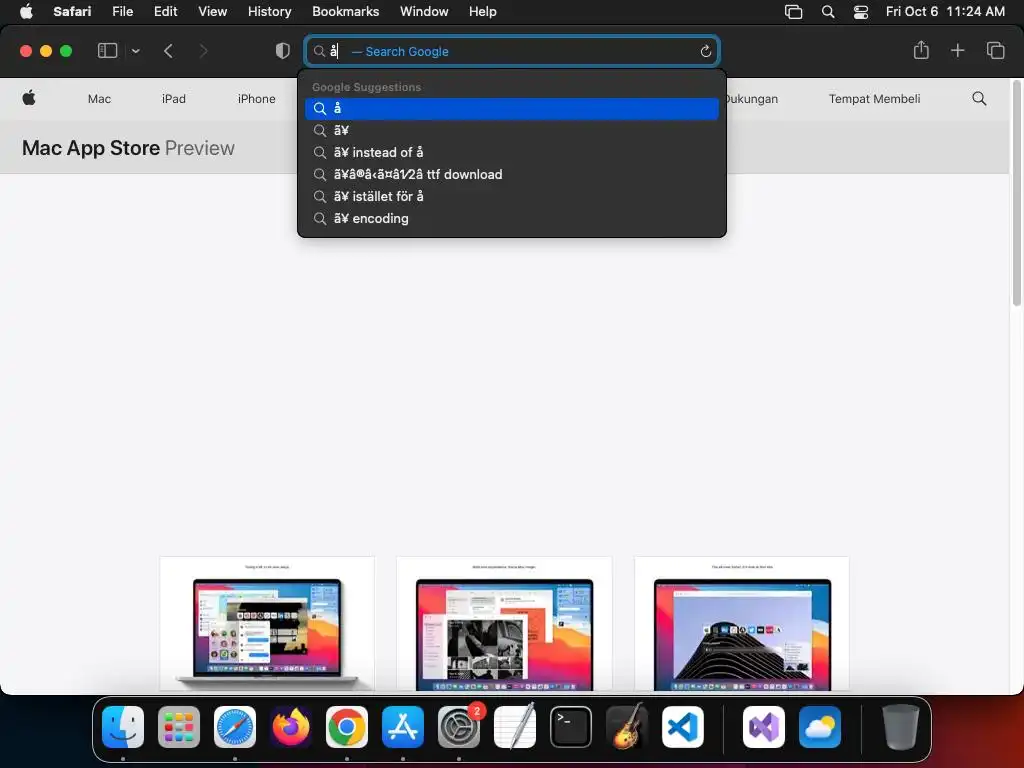The image size is (1024, 768).
Task: Open TextEdit from the Dock
Action: (x=515, y=727)
